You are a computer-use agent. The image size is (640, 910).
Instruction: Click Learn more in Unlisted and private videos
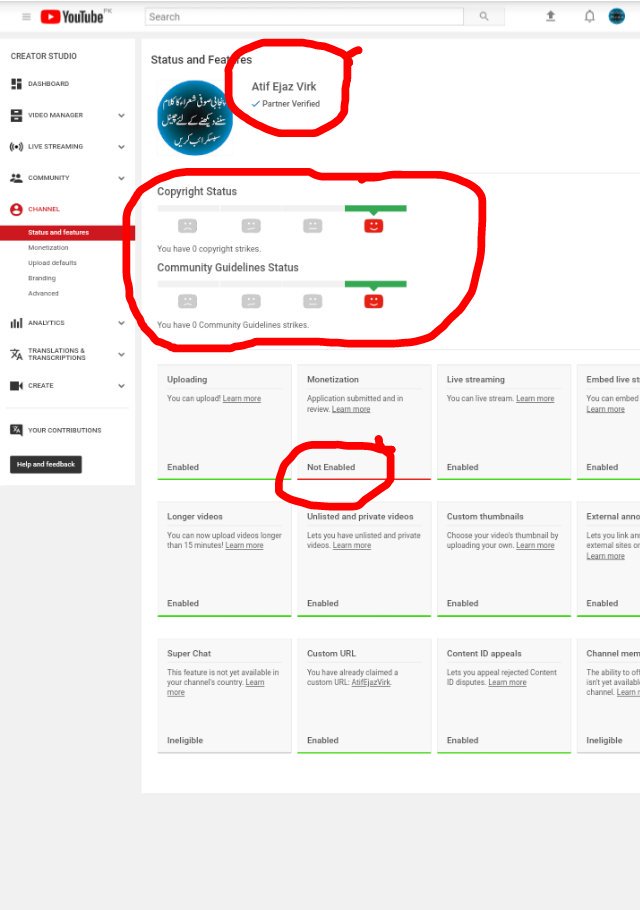click(x=352, y=546)
